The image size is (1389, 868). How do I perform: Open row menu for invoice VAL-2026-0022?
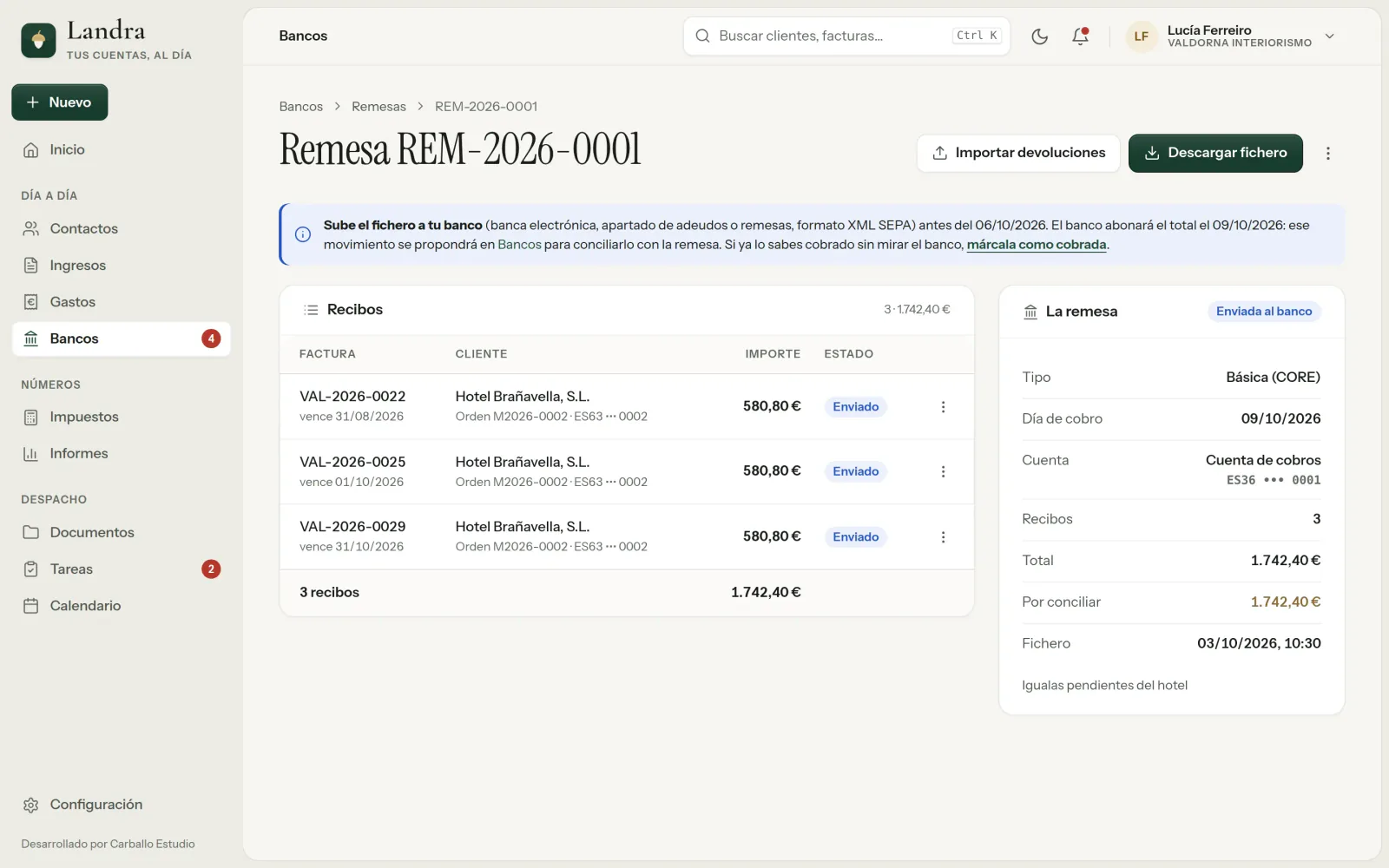[943, 407]
